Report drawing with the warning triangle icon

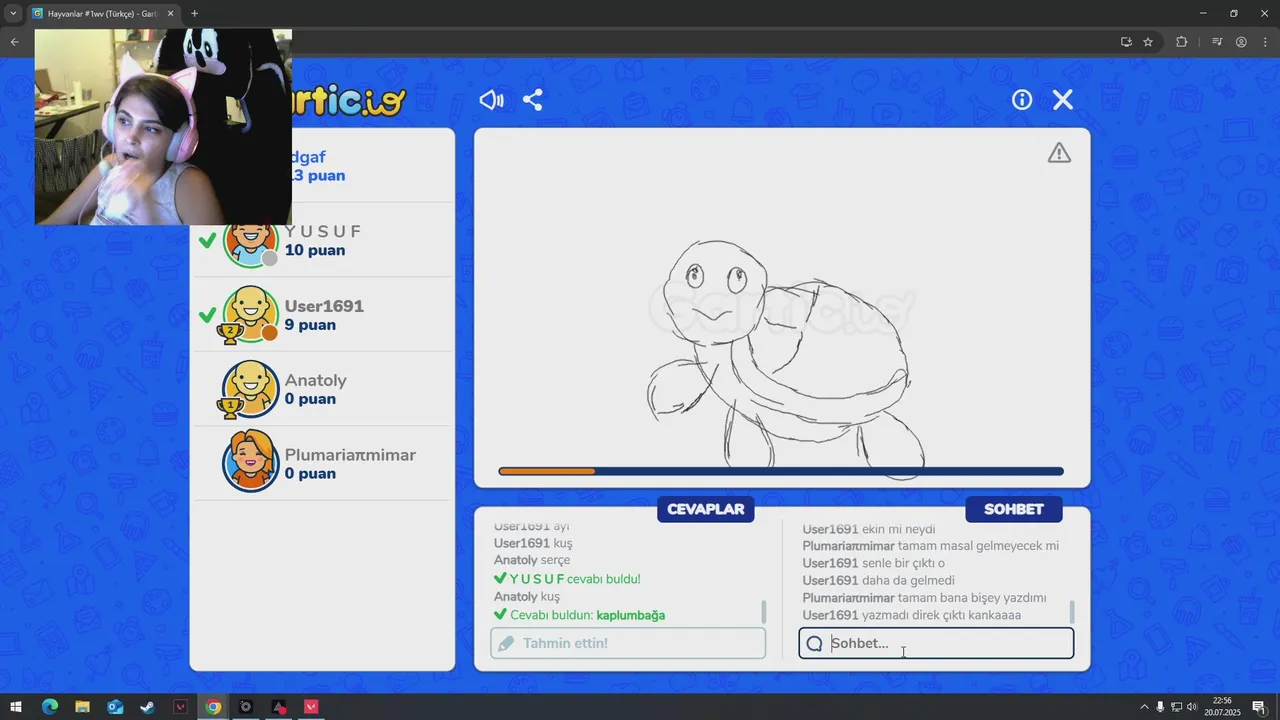pyautogui.click(x=1059, y=153)
